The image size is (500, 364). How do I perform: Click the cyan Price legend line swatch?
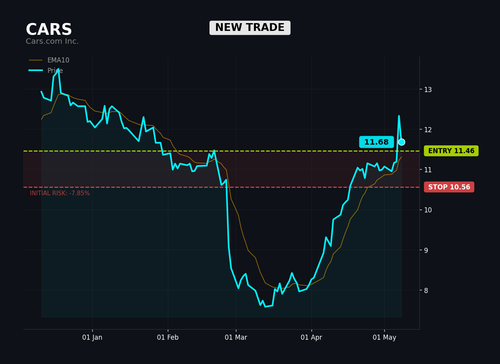click(36, 70)
